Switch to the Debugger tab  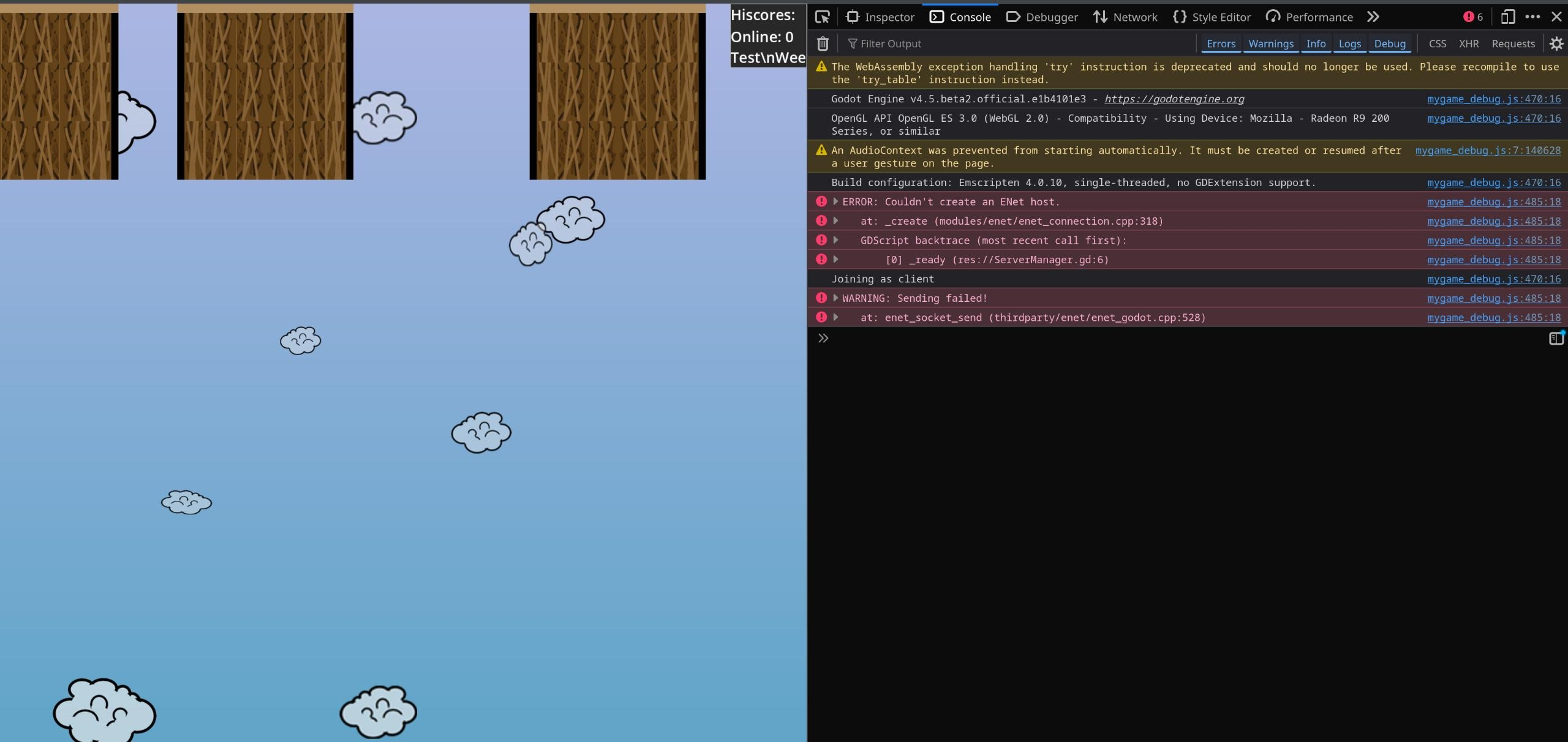pos(1042,17)
